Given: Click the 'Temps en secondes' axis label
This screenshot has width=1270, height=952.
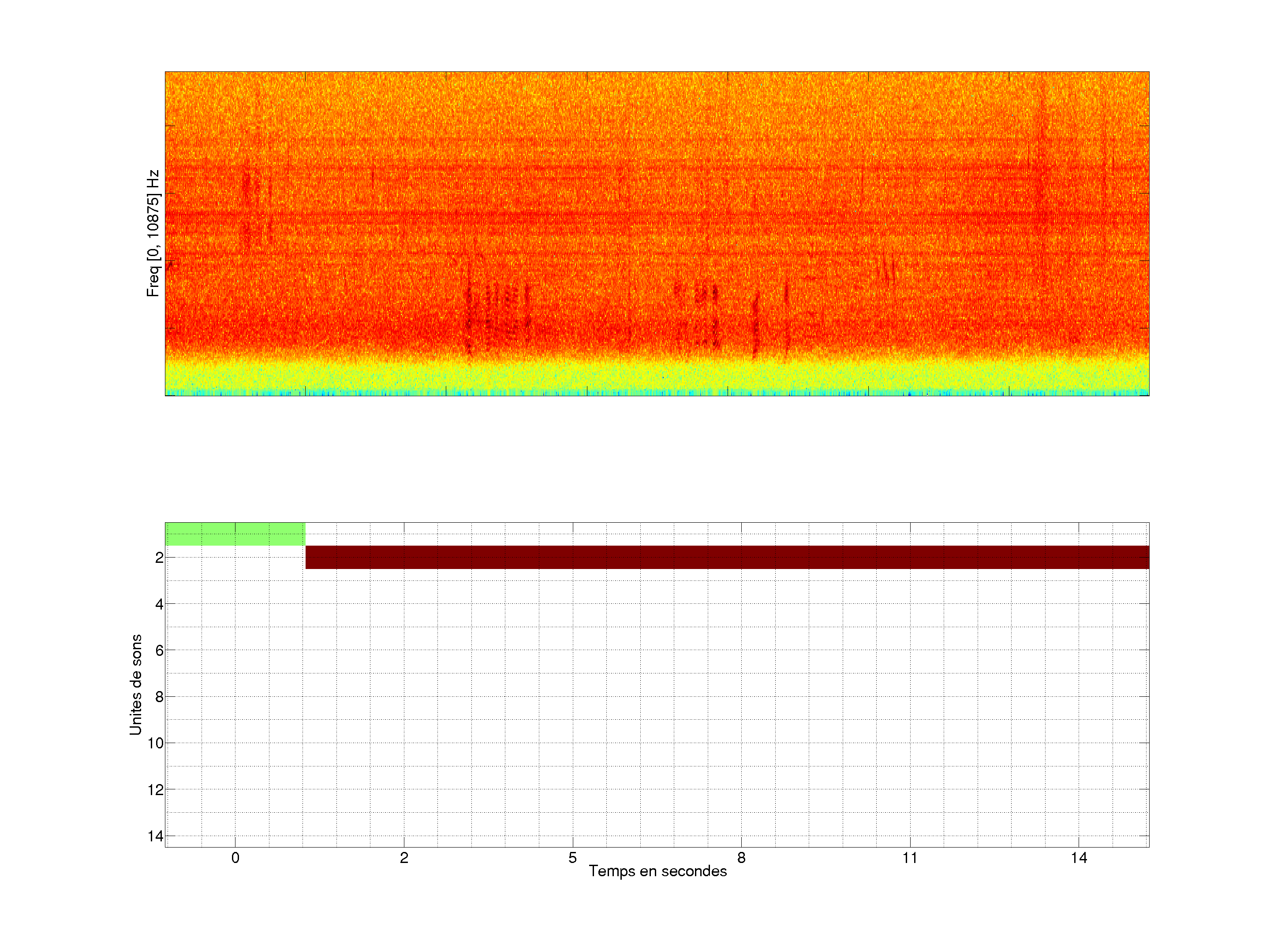Looking at the screenshot, I should point(657,871).
